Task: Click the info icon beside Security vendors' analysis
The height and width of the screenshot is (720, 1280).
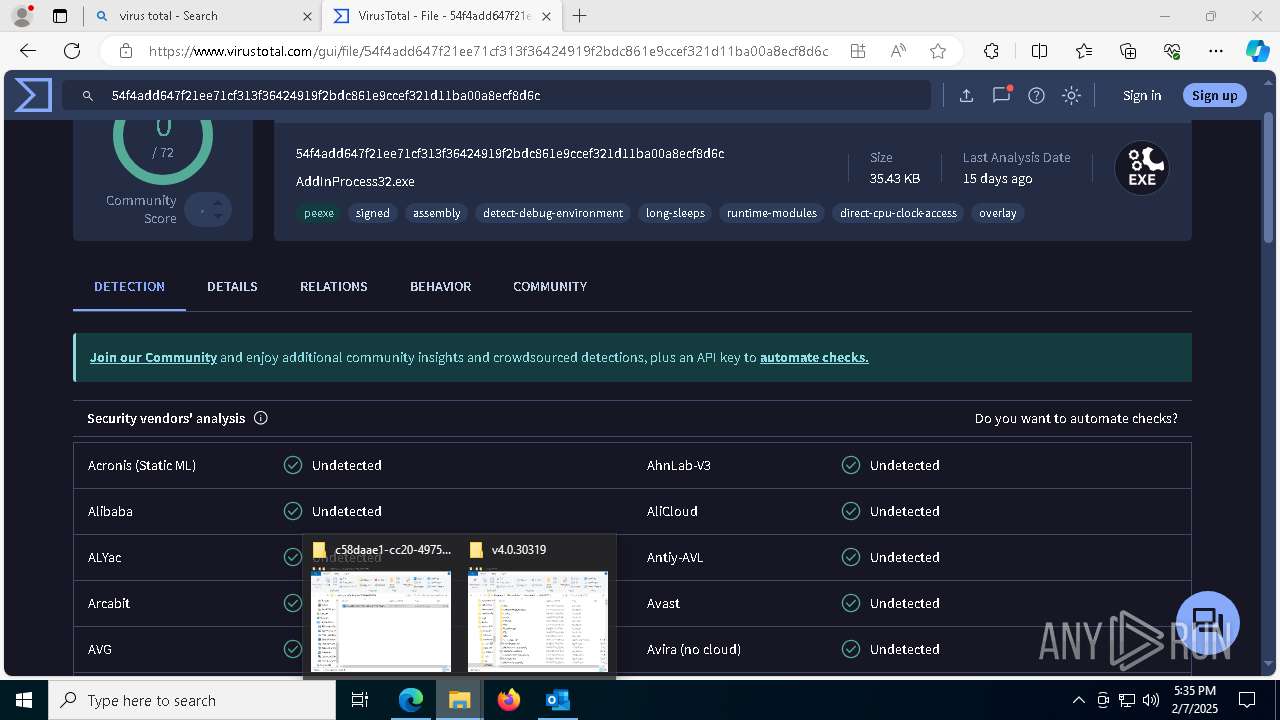Action: click(x=261, y=418)
